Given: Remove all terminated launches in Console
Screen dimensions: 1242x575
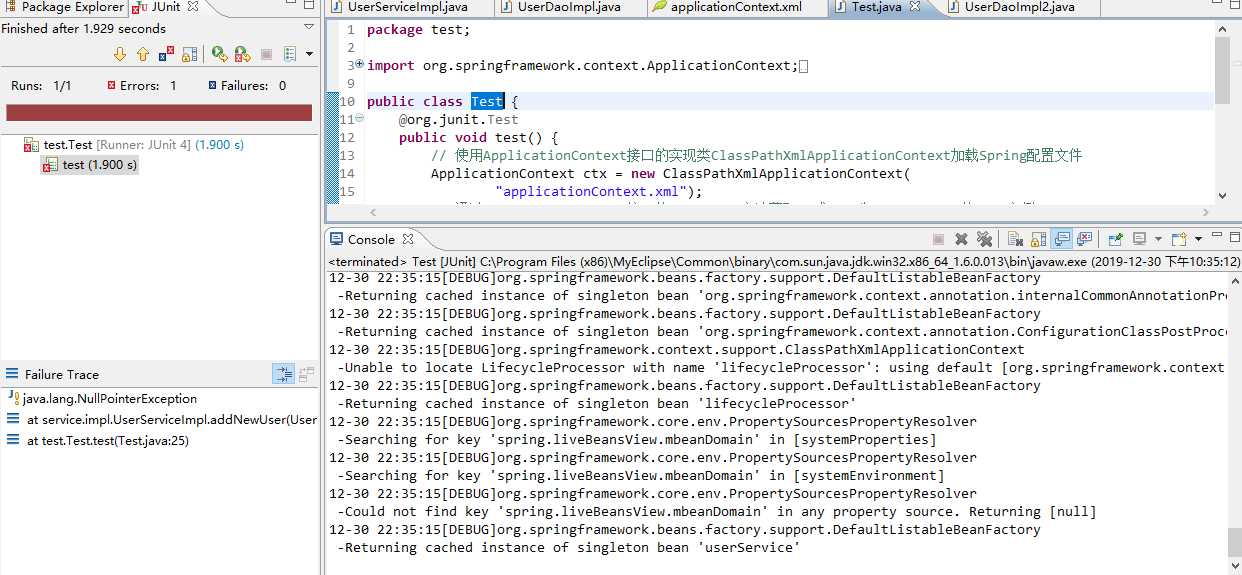Looking at the screenshot, I should 984,239.
